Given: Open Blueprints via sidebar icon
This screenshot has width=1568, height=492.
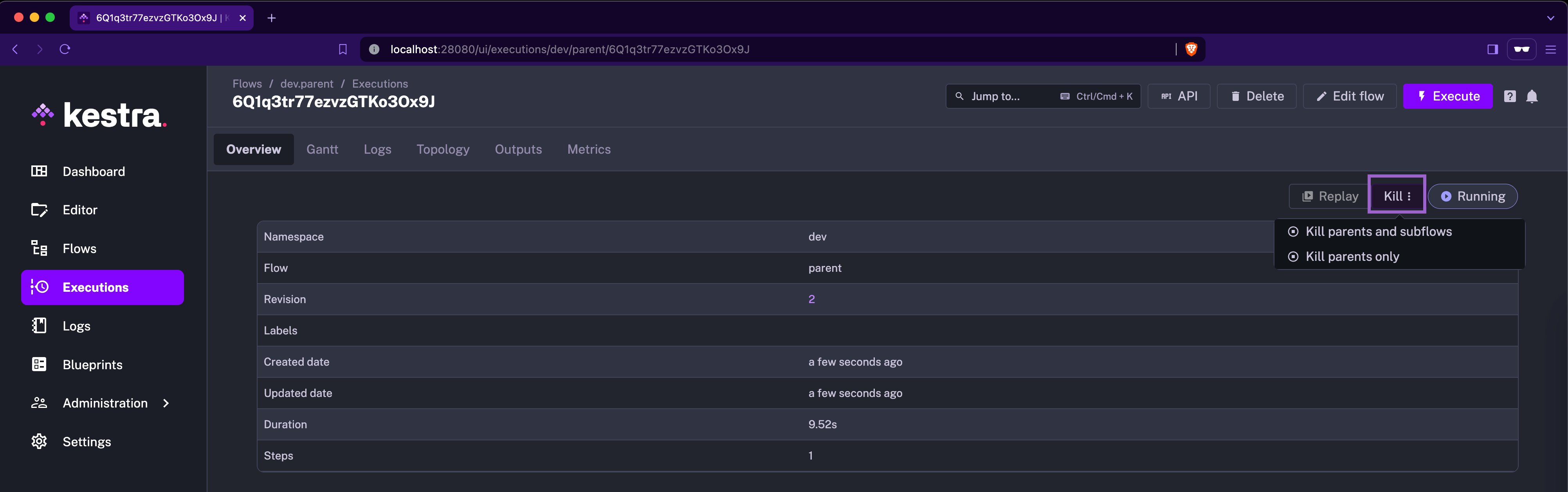Looking at the screenshot, I should pos(39,364).
